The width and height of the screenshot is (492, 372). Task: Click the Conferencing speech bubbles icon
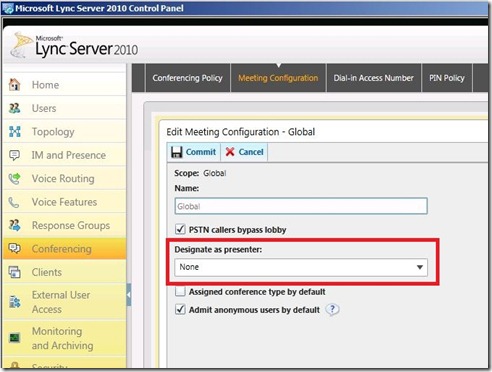click(x=14, y=249)
